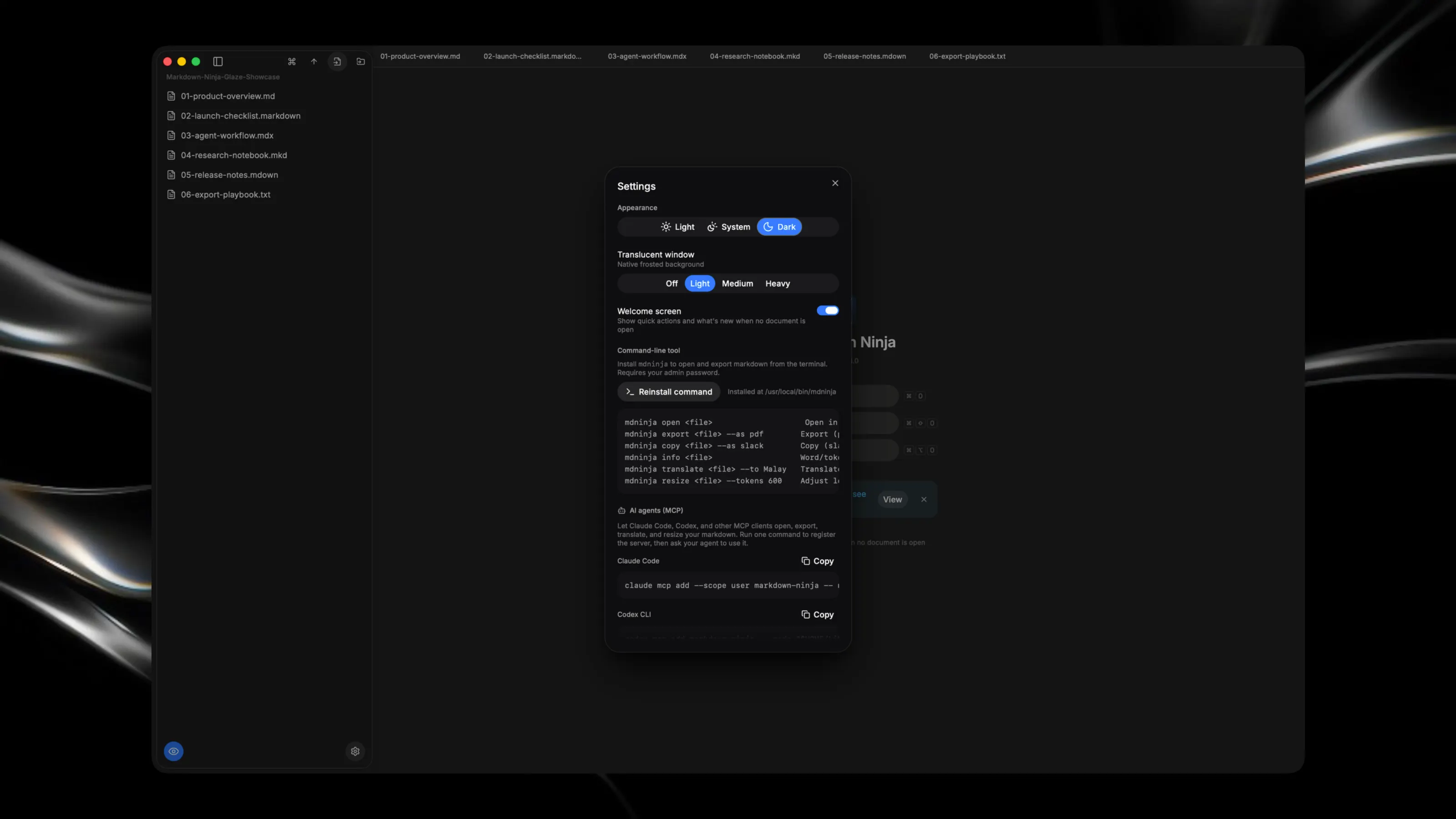
Task: Minimize window with yellow button
Action: pyautogui.click(x=182, y=61)
